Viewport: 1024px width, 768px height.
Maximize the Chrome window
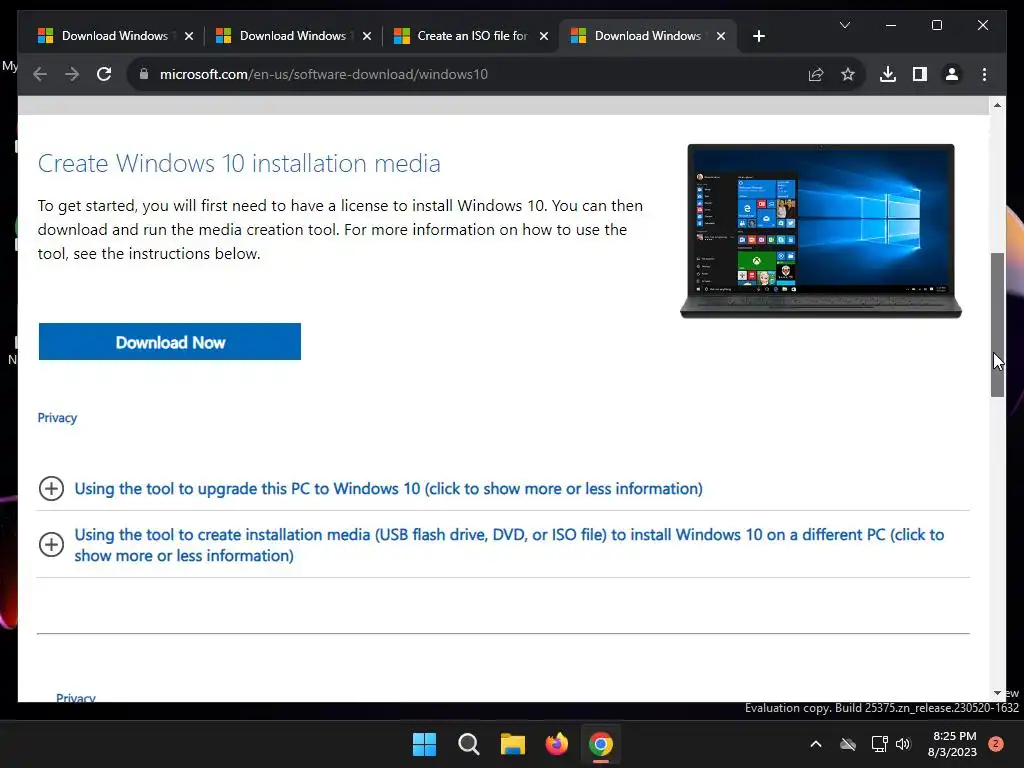(x=936, y=25)
